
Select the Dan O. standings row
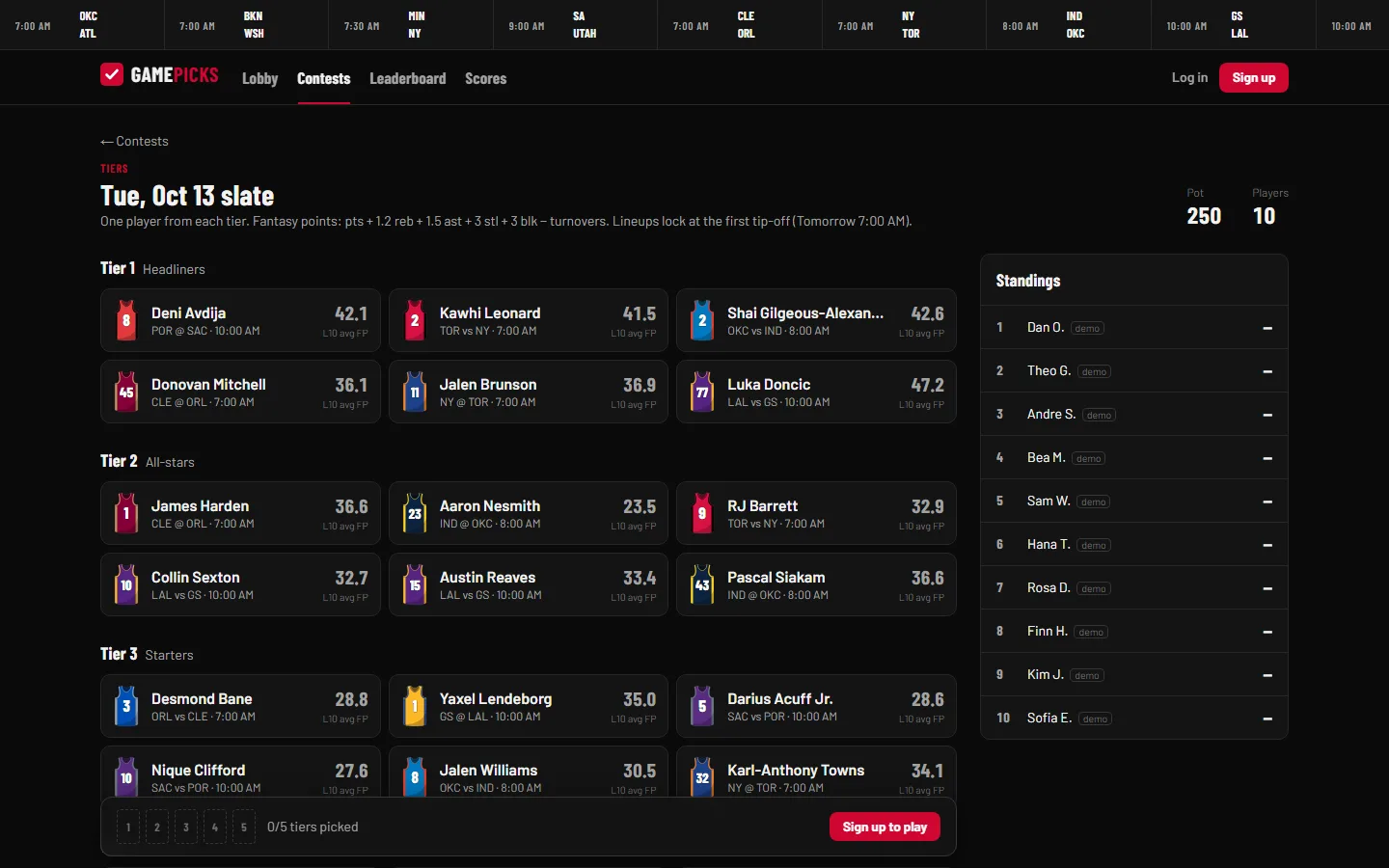coord(1134,328)
